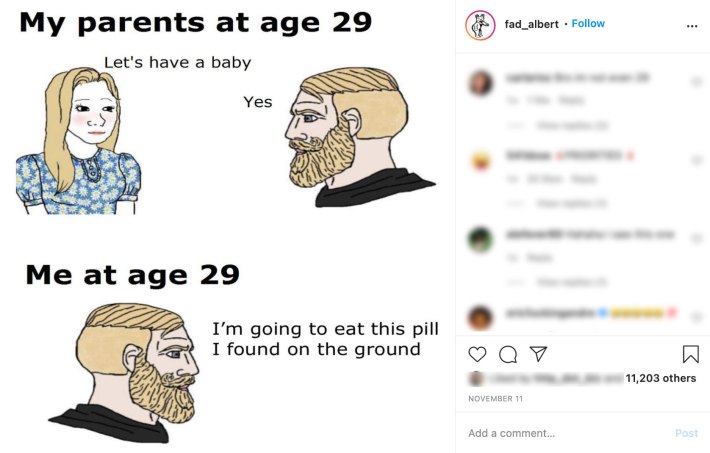Click the comment speech bubble icon
This screenshot has width=710, height=453.
[508, 354]
